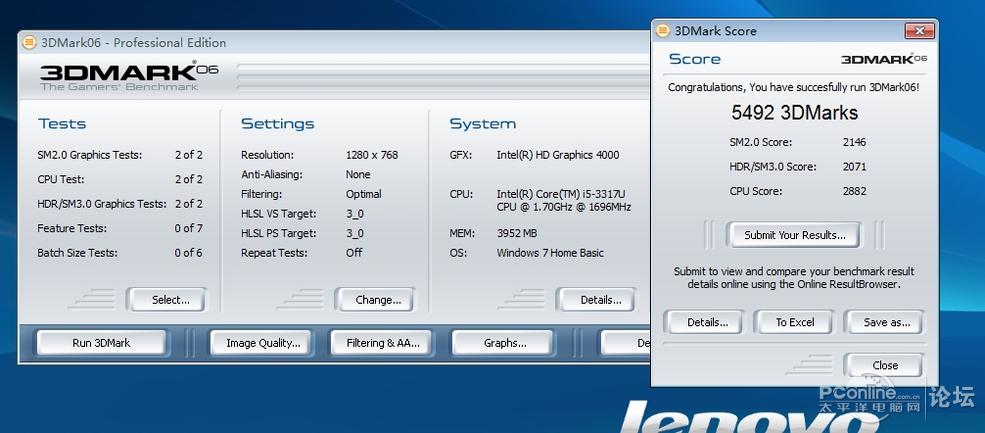Click Feature Tests value 0 of 7
The width and height of the screenshot is (985, 433).
188,228
